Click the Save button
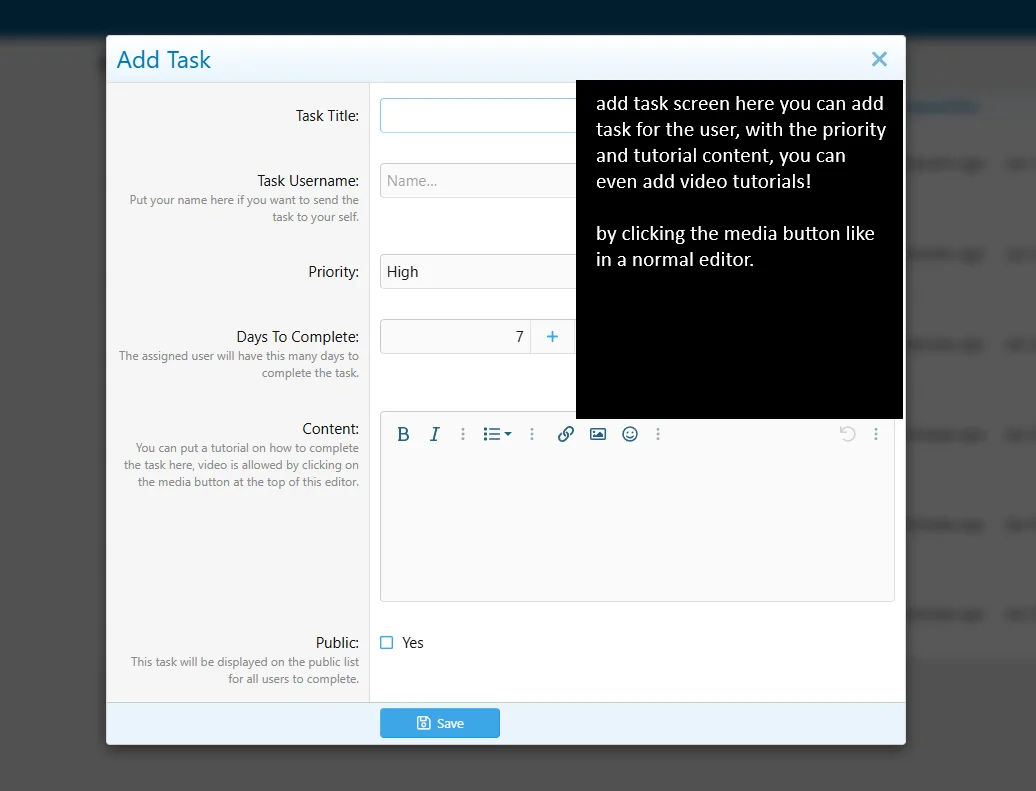The image size is (1036, 791). [x=440, y=723]
